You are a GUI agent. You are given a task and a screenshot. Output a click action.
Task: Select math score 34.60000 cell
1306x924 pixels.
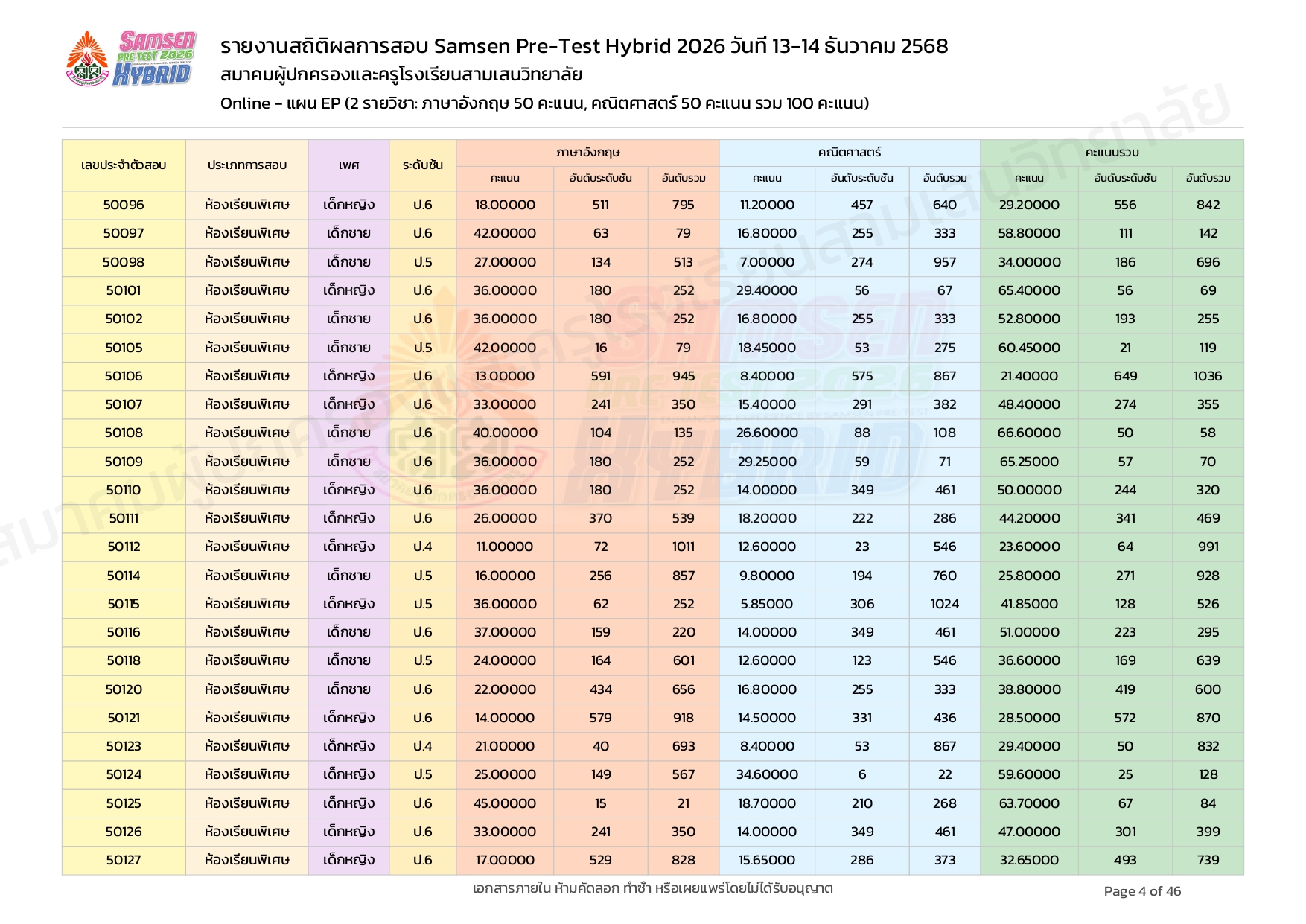767,774
